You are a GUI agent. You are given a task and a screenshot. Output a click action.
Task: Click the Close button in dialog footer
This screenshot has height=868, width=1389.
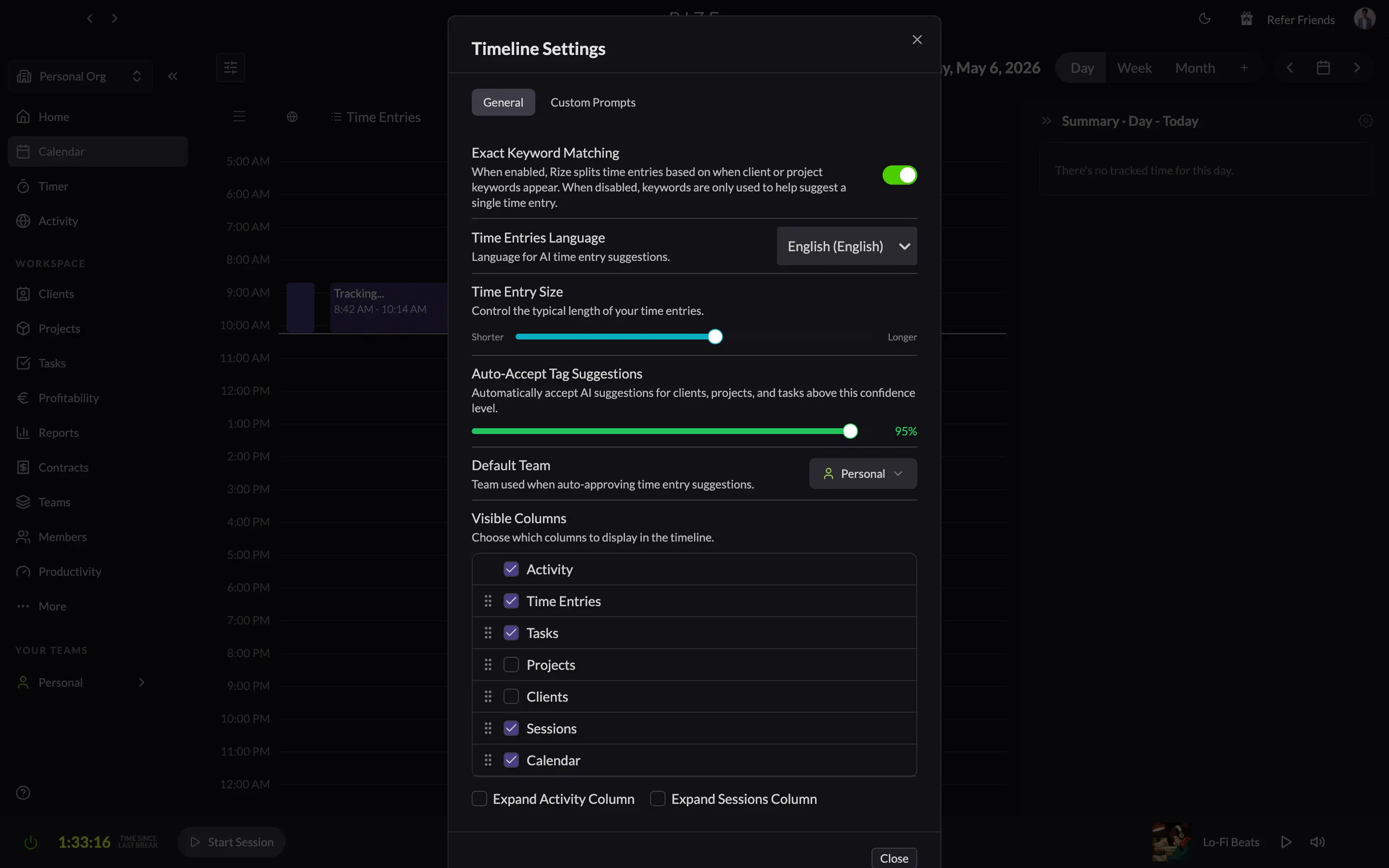(x=894, y=858)
